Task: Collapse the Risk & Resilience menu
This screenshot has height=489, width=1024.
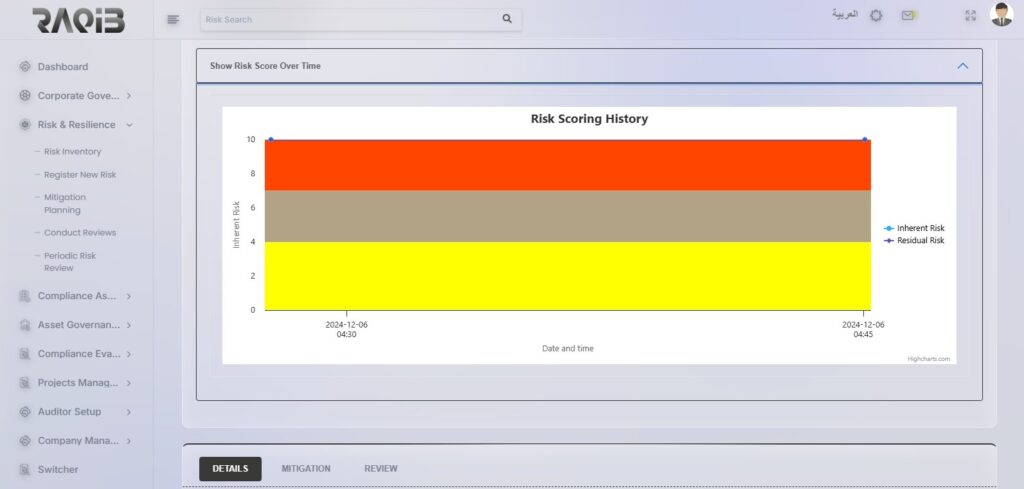Action: 129,125
